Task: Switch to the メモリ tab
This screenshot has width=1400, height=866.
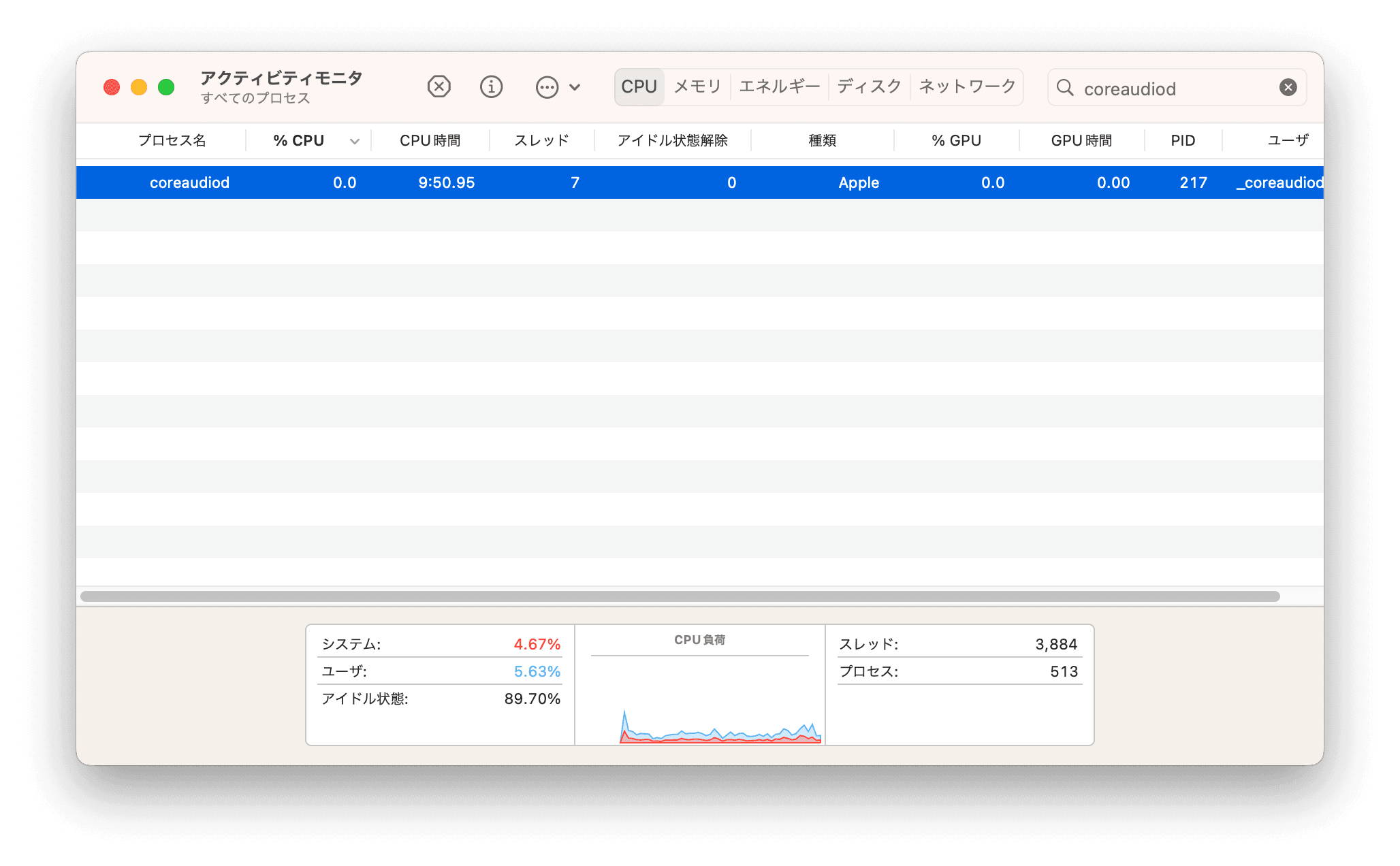Action: coord(696,86)
